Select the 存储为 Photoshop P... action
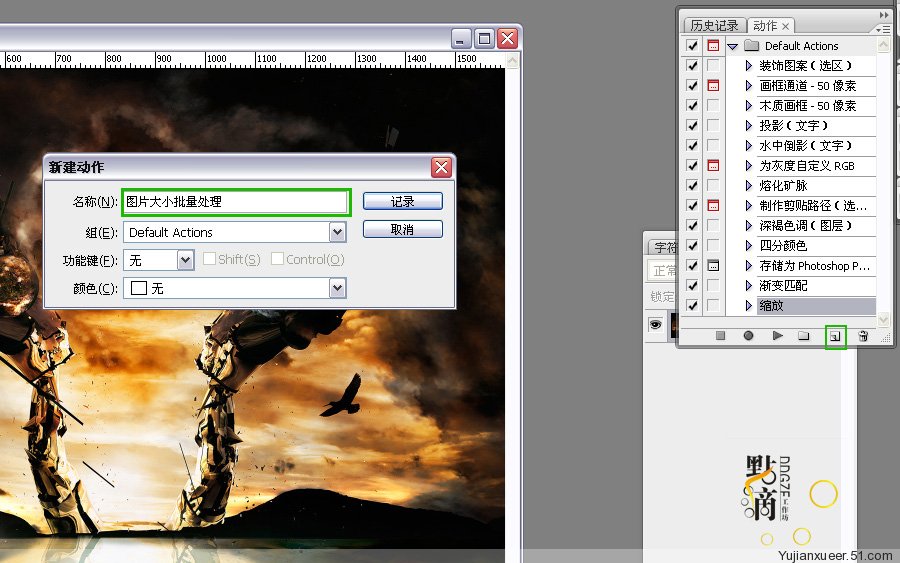 point(816,266)
